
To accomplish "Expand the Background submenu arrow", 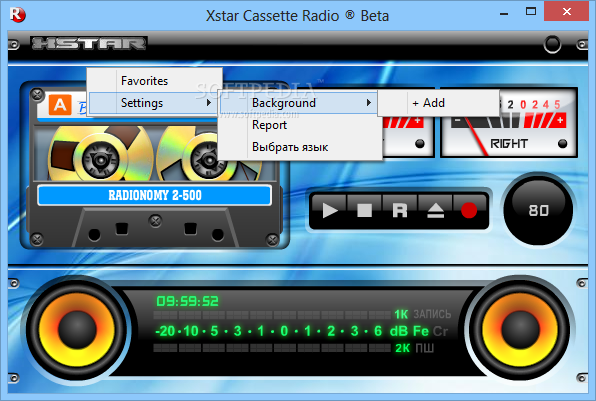I will pyautogui.click(x=368, y=103).
